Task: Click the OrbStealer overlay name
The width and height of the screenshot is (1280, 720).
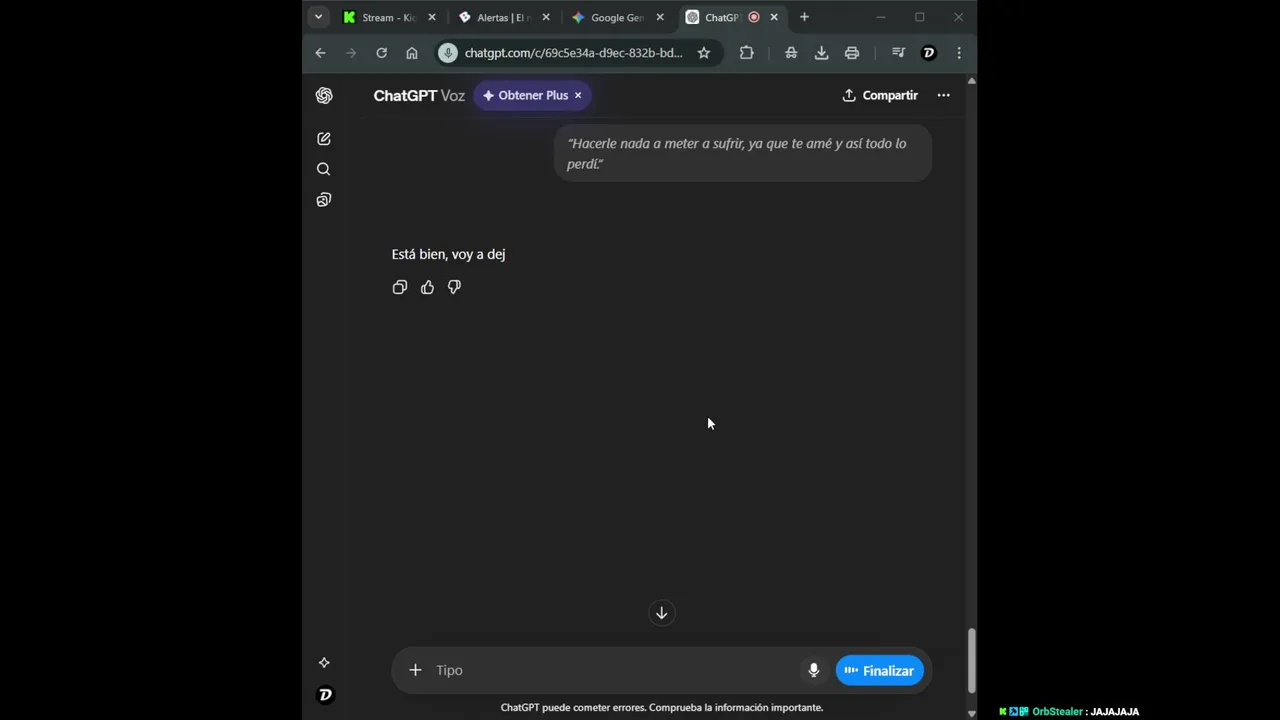Action: (x=1057, y=712)
